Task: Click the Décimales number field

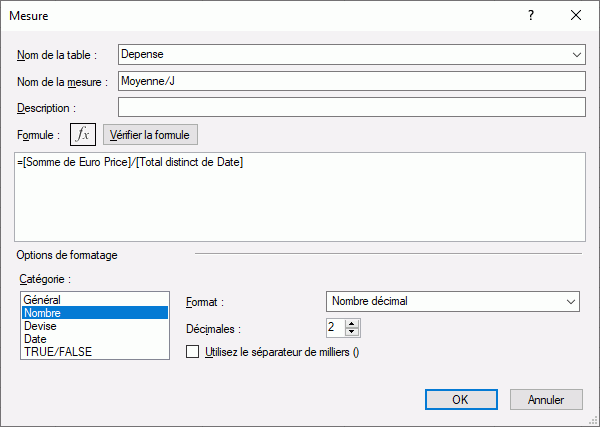Action: pyautogui.click(x=334, y=327)
